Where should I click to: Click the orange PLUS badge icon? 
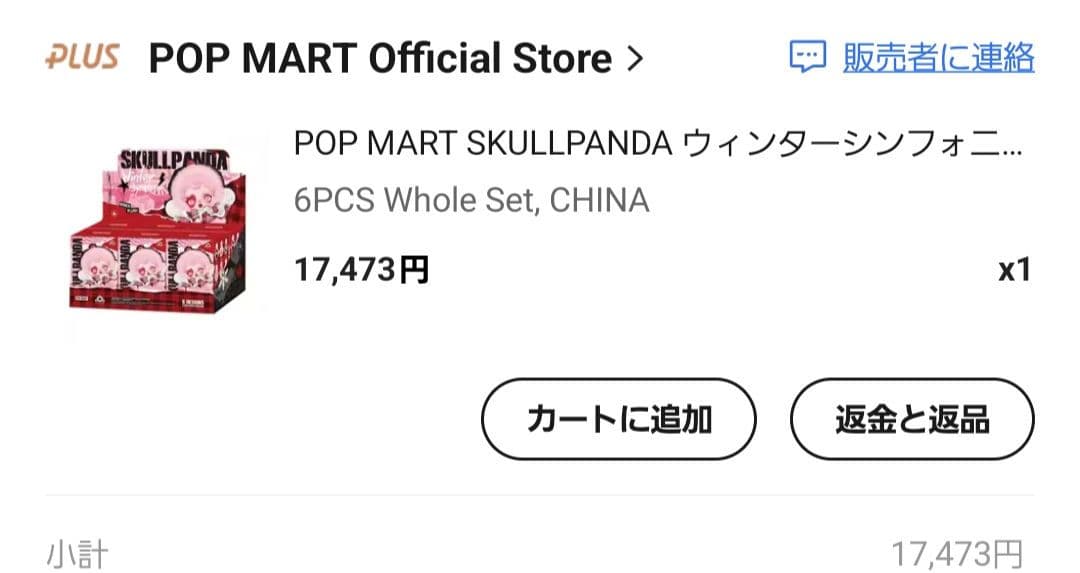pos(81,57)
